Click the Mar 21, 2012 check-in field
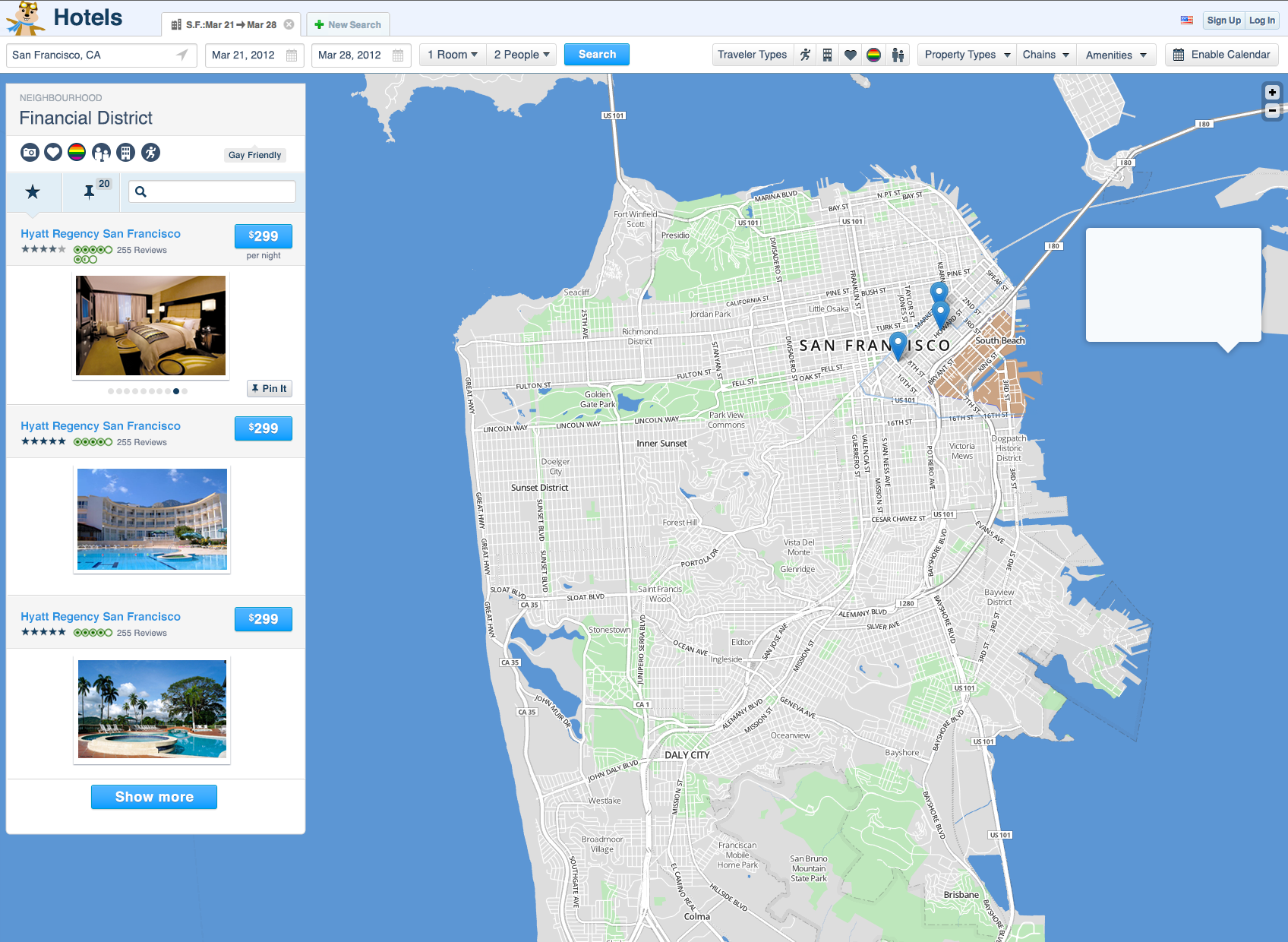The image size is (1288, 942). click(254, 55)
